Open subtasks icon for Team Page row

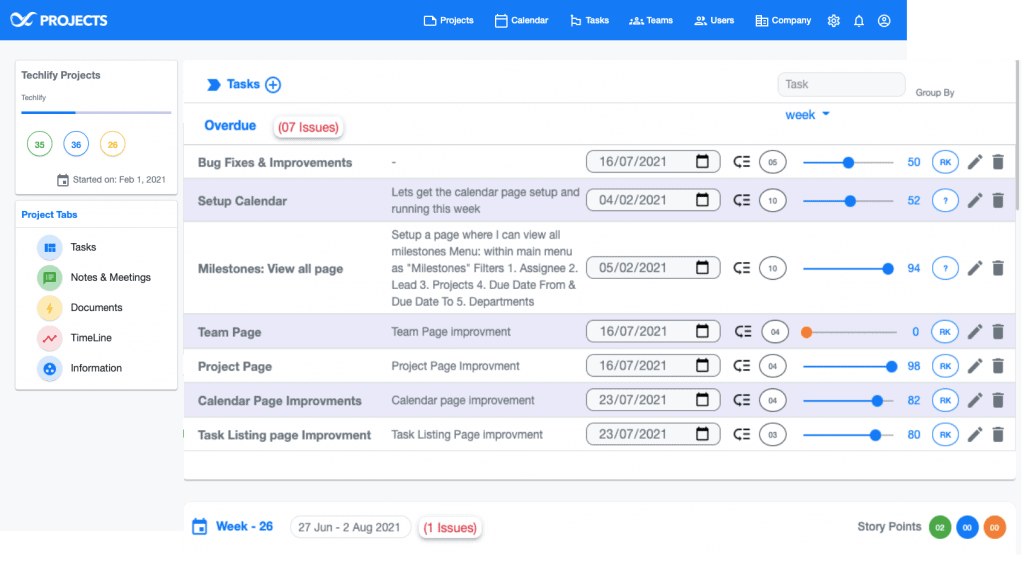(x=743, y=332)
